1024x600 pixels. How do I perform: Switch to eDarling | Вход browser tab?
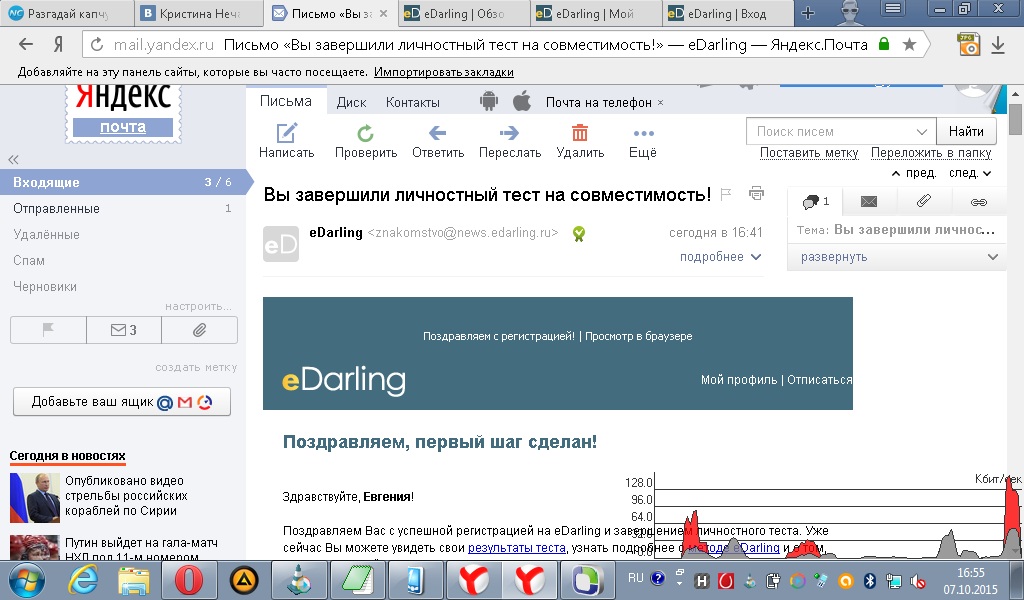[x=727, y=13]
